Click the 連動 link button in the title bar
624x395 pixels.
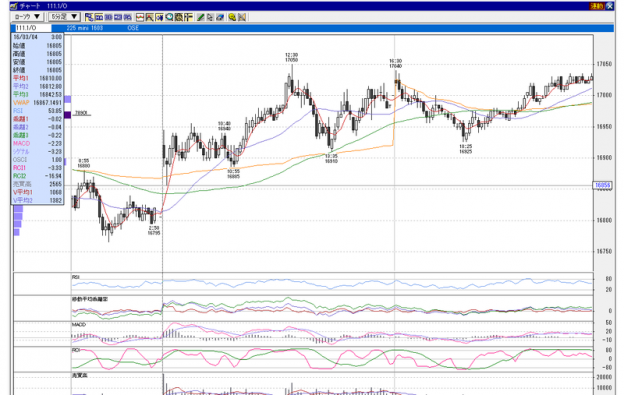click(597, 6)
